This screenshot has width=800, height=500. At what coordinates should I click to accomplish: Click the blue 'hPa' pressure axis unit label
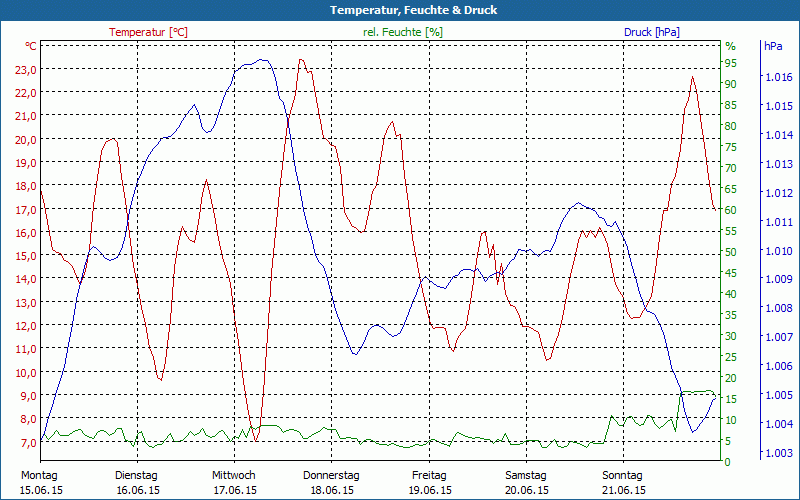pos(773,46)
